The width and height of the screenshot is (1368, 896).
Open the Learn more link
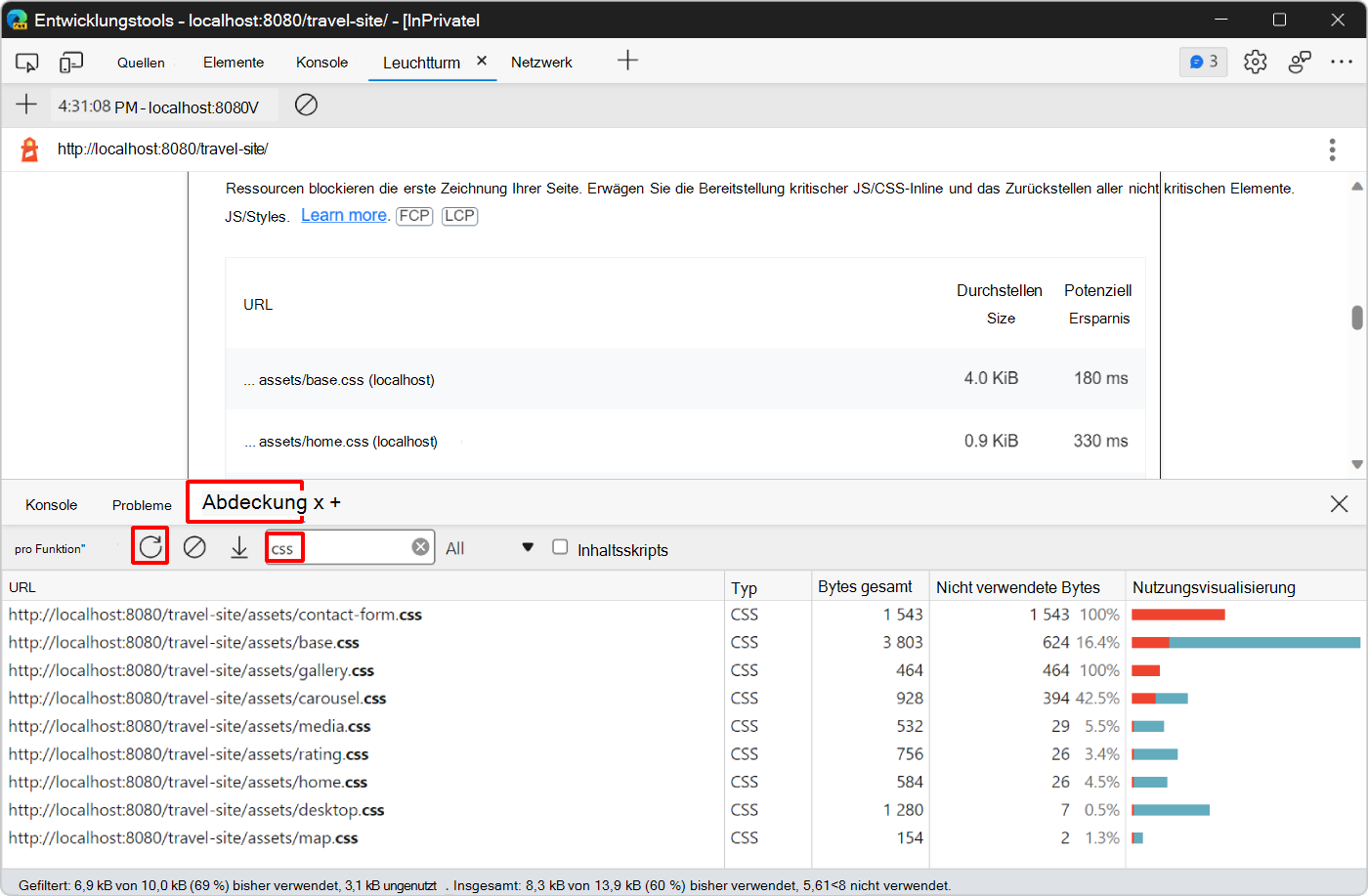(x=344, y=215)
